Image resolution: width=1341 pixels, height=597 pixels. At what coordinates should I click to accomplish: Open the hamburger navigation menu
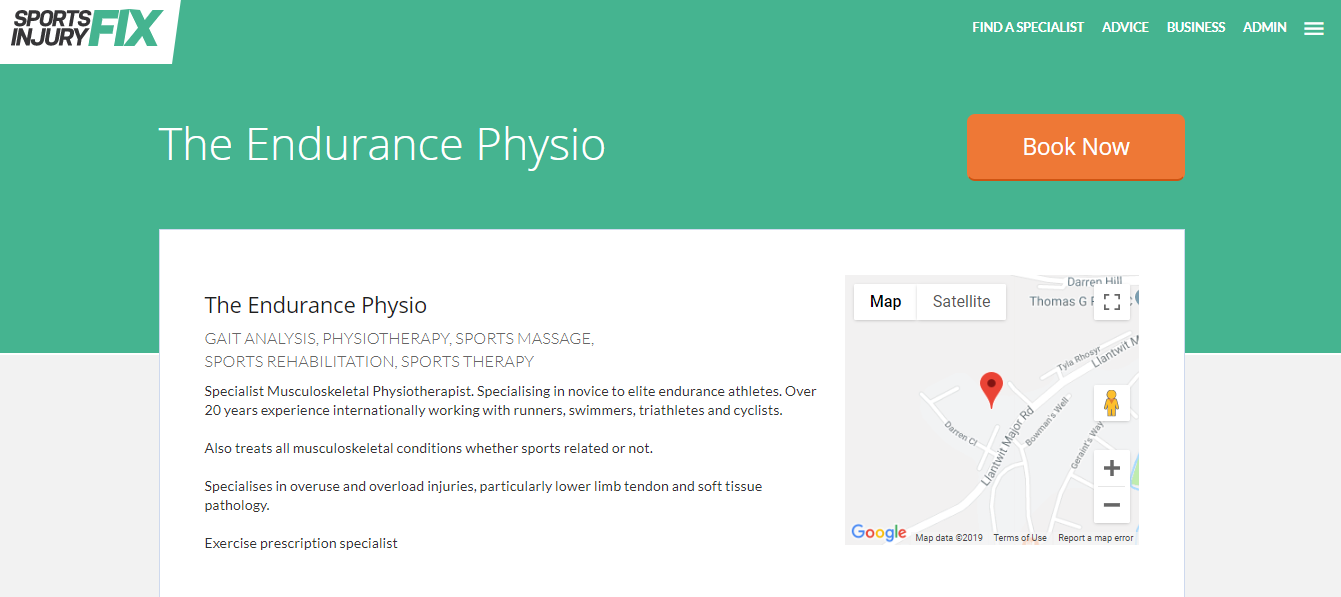(1313, 27)
